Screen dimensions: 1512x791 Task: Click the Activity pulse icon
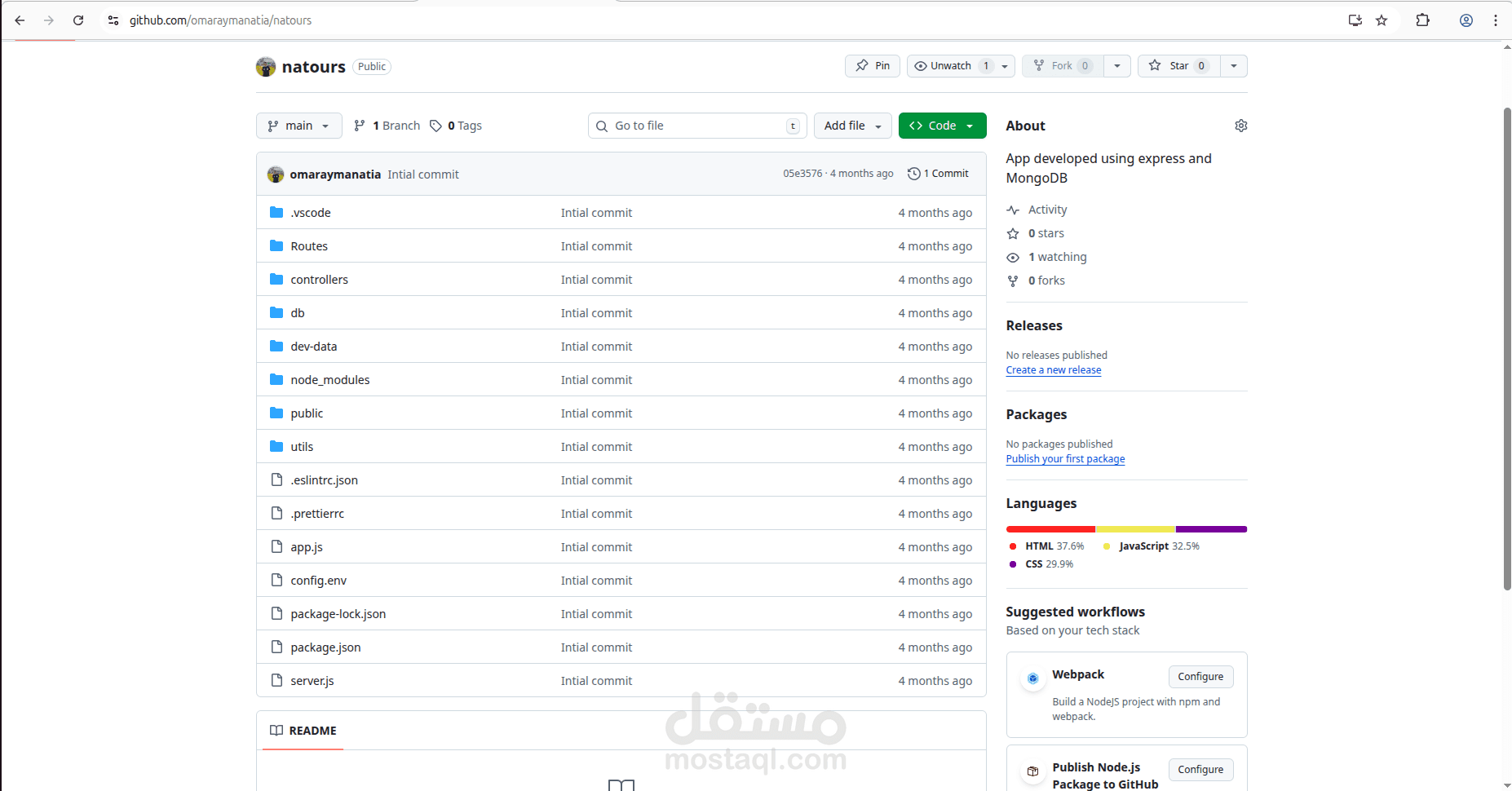point(1013,210)
